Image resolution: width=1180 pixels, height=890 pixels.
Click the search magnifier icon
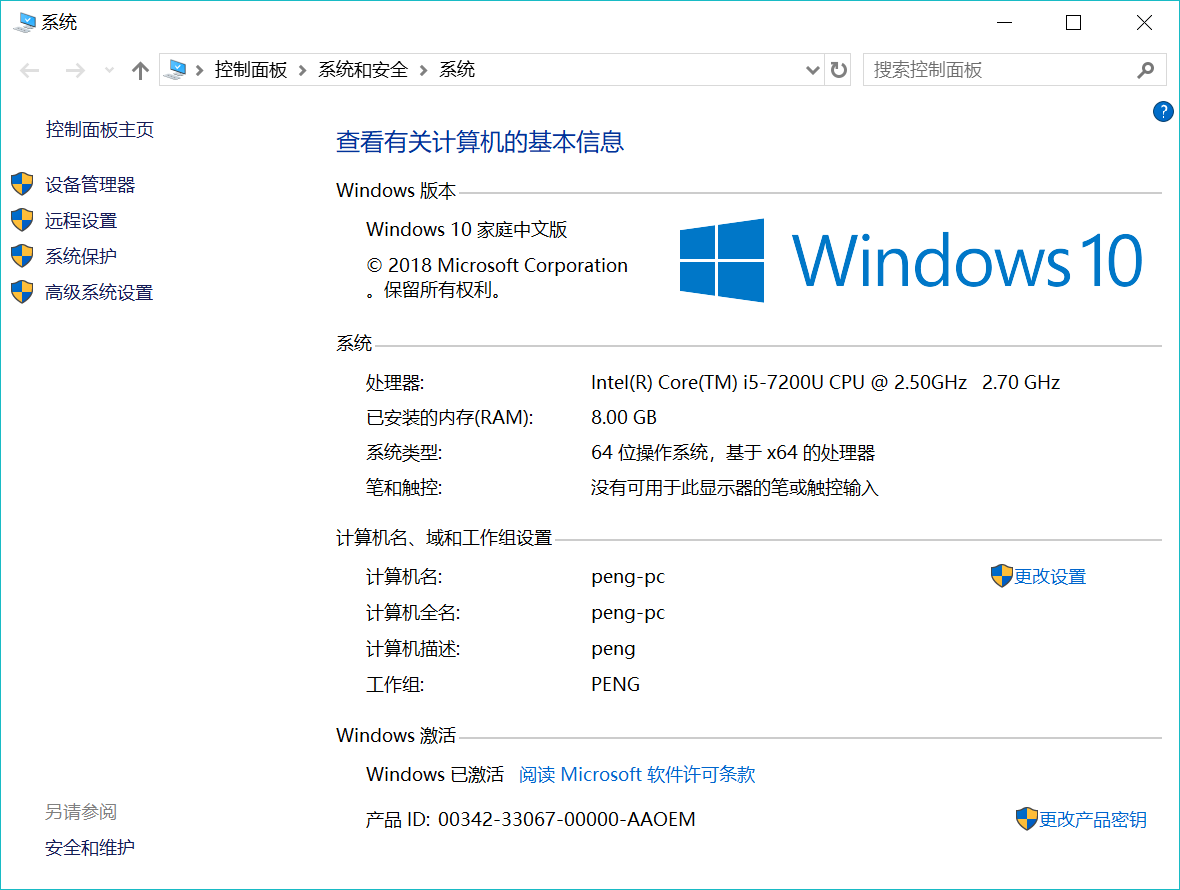(1145, 70)
